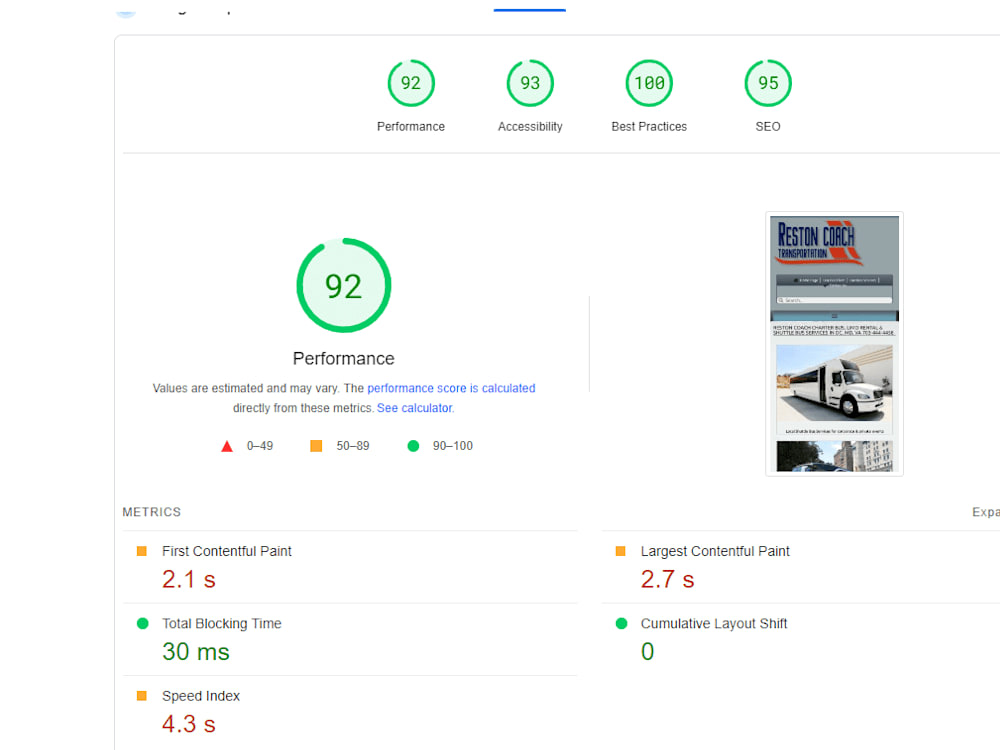The image size is (1000, 750).
Task: Click the Speed Index metric label
Action: coord(201,696)
